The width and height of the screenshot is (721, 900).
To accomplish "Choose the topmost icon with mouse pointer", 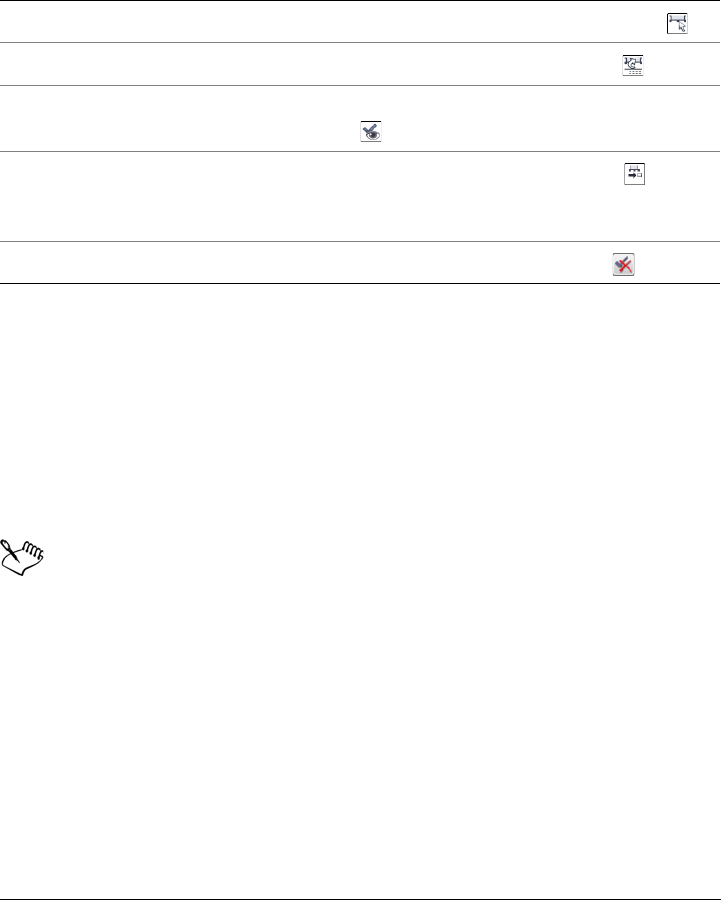I will pyautogui.click(x=677, y=24).
